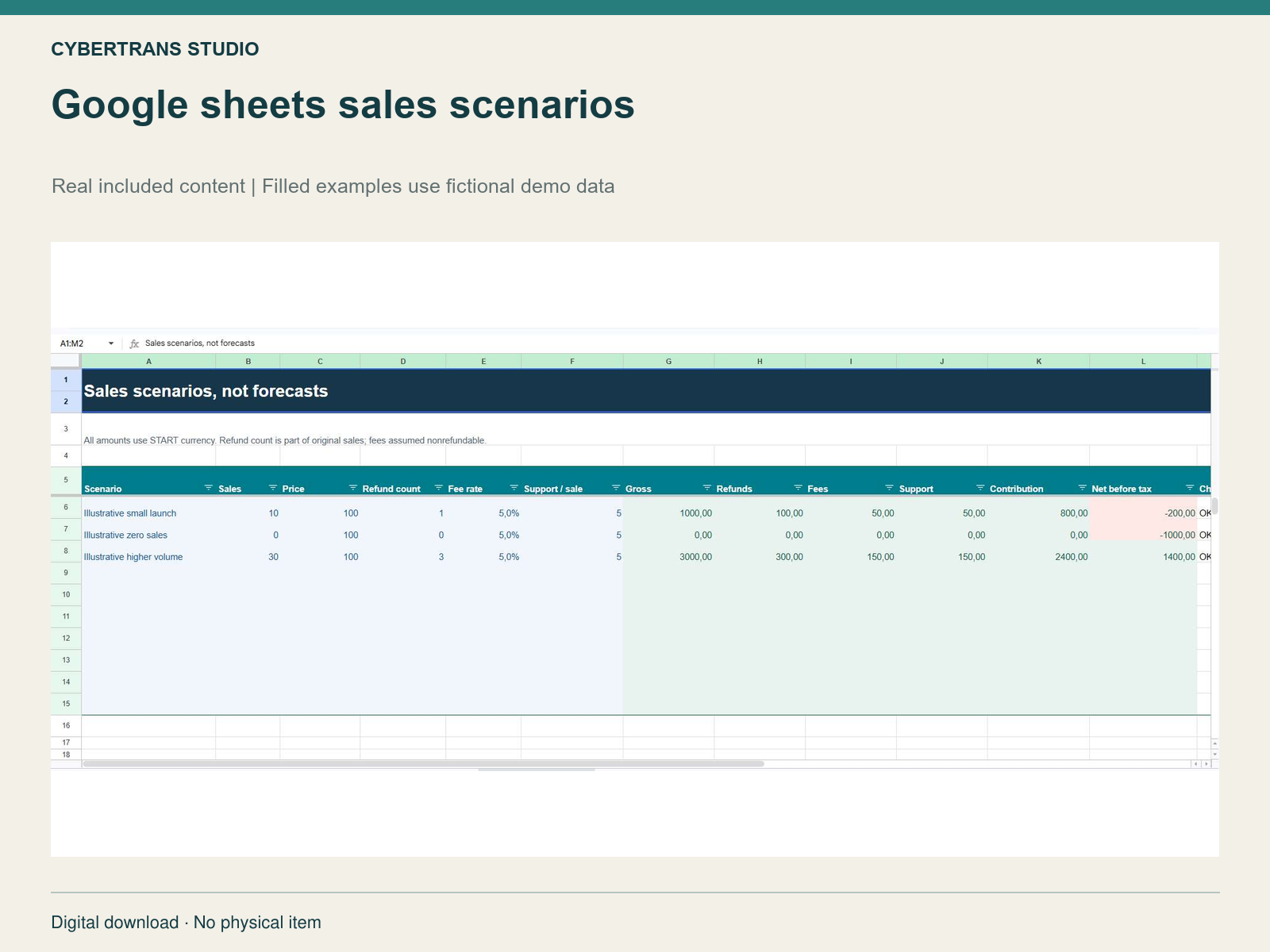Expand the name box dropdown arrow
The width and height of the screenshot is (1270, 952).
pos(111,344)
